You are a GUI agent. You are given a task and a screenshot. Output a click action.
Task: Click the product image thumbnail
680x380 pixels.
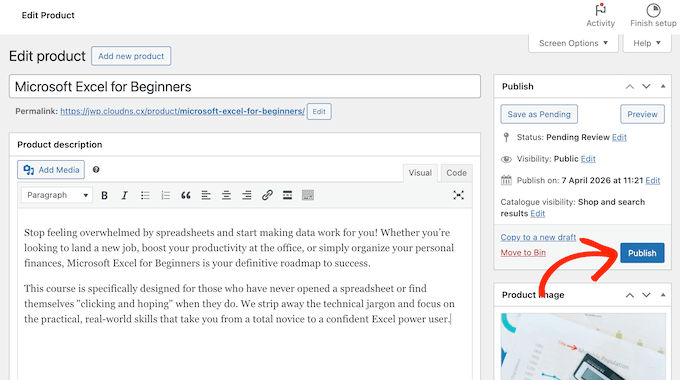[x=583, y=347]
